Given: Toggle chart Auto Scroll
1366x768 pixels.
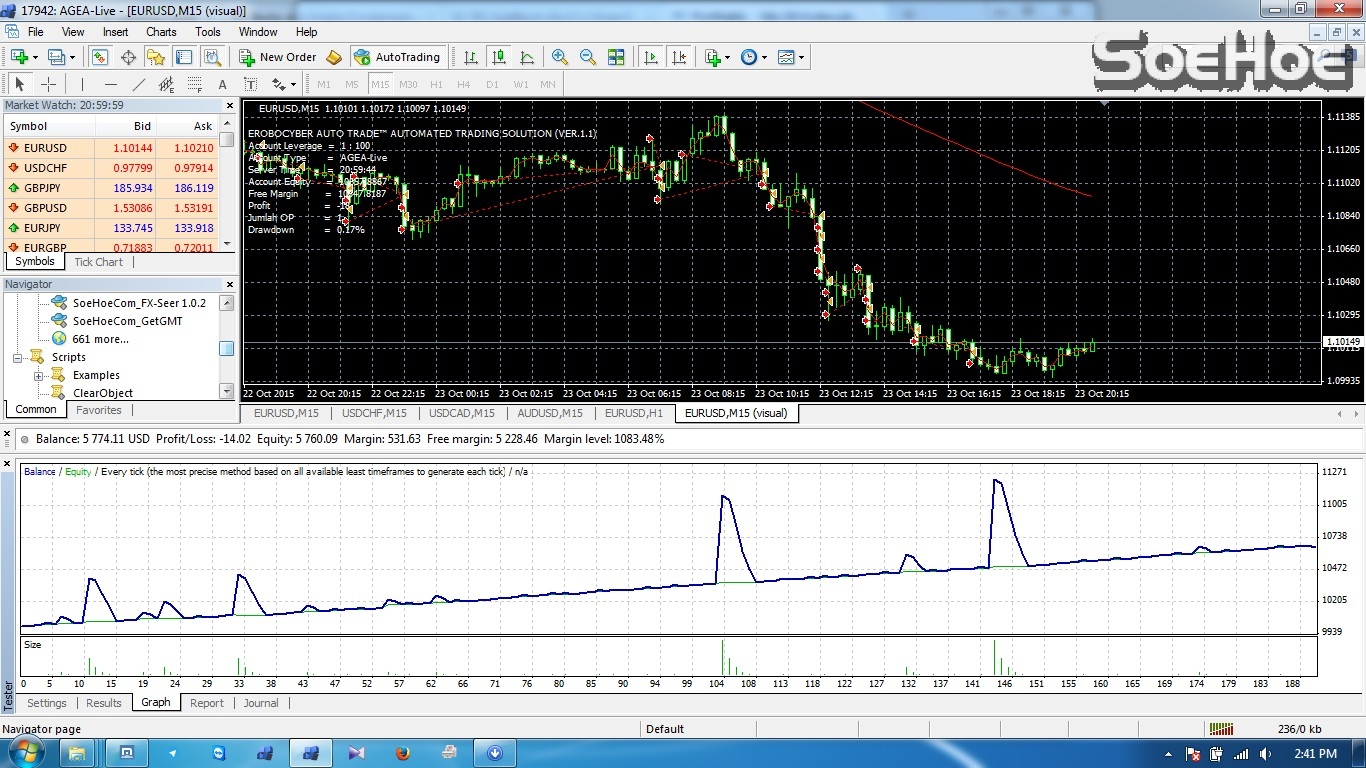Looking at the screenshot, I should coord(652,57).
